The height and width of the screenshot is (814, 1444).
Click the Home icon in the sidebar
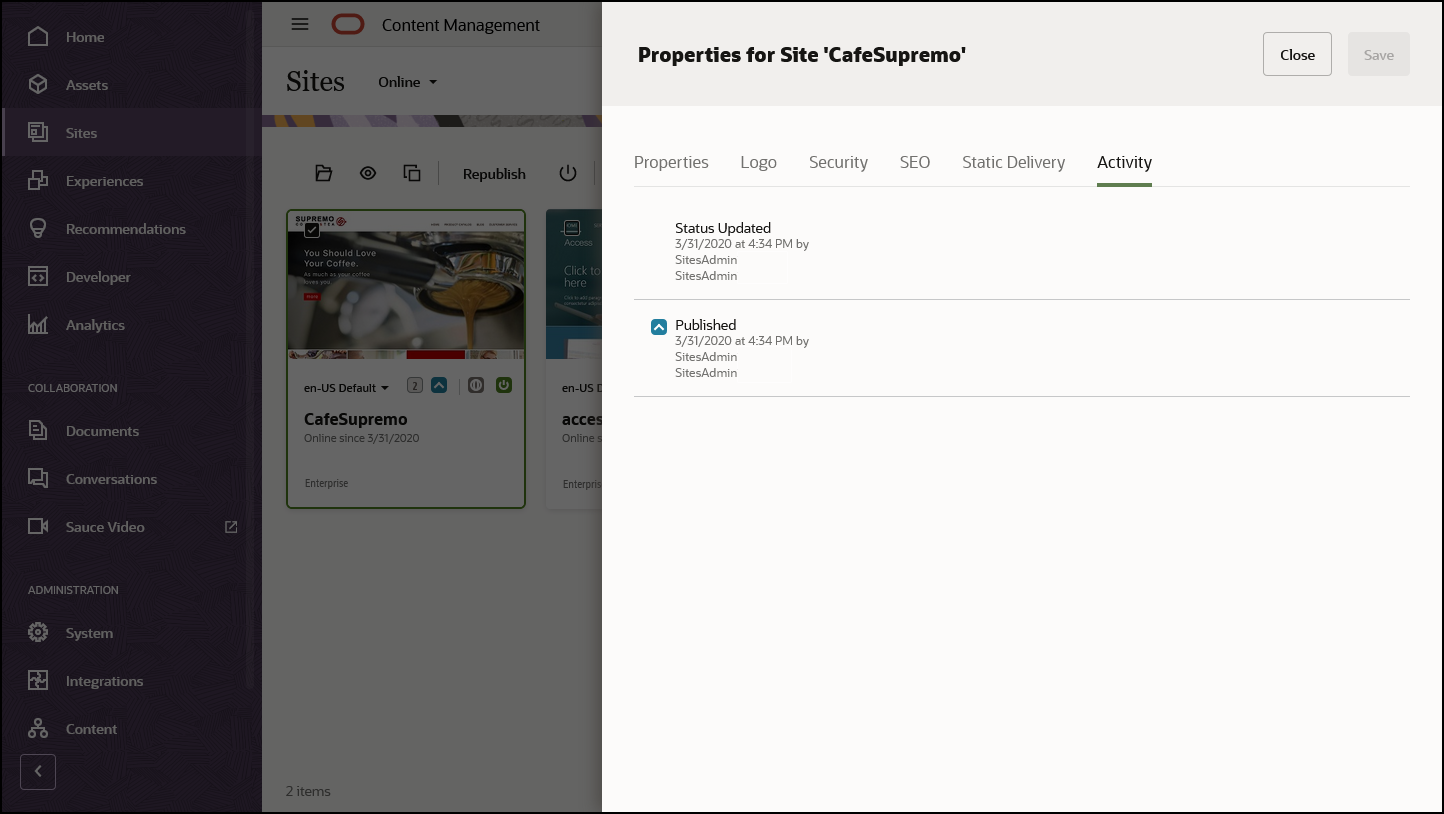click(38, 37)
